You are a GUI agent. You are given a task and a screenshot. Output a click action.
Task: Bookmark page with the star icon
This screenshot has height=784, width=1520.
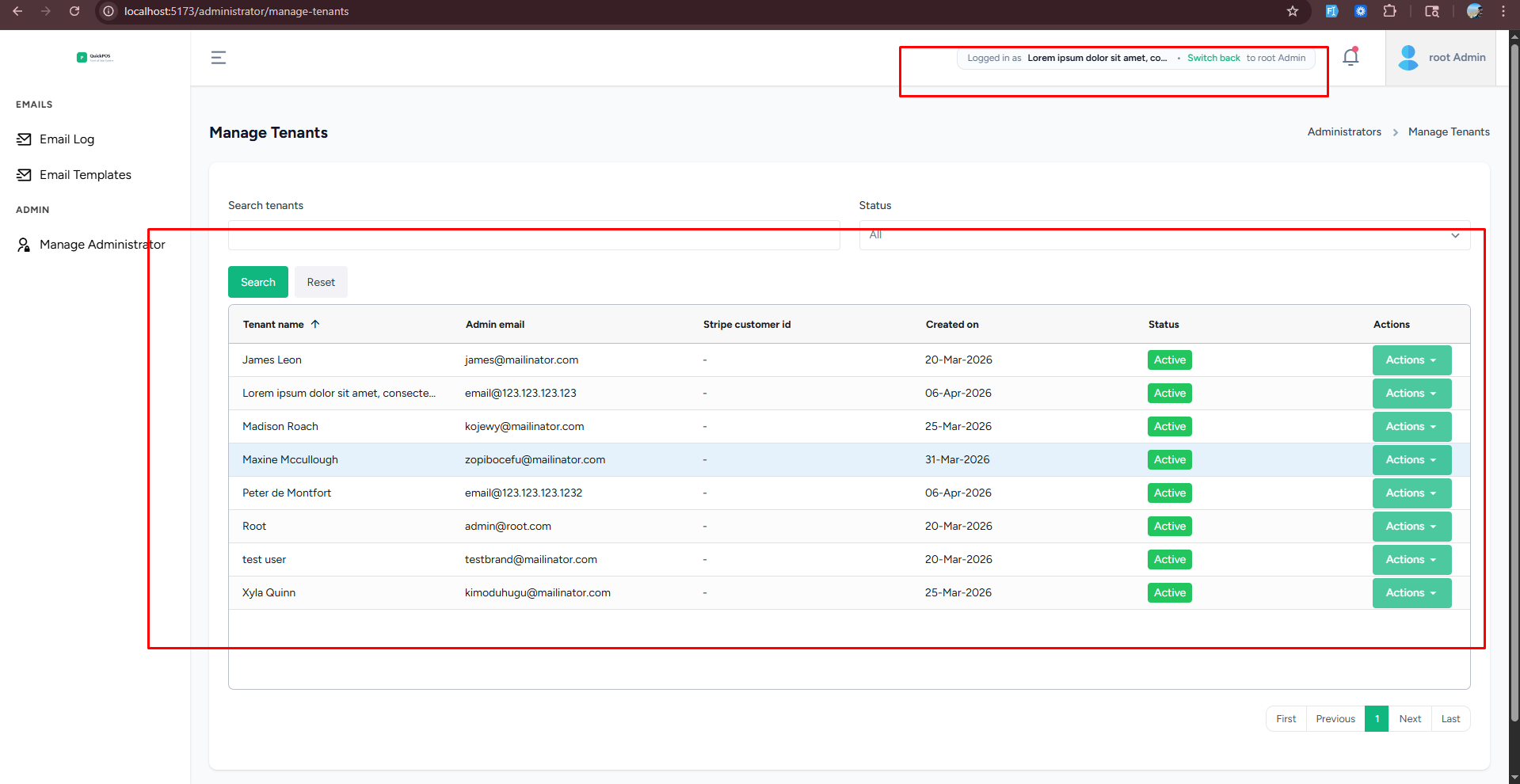point(1293,11)
